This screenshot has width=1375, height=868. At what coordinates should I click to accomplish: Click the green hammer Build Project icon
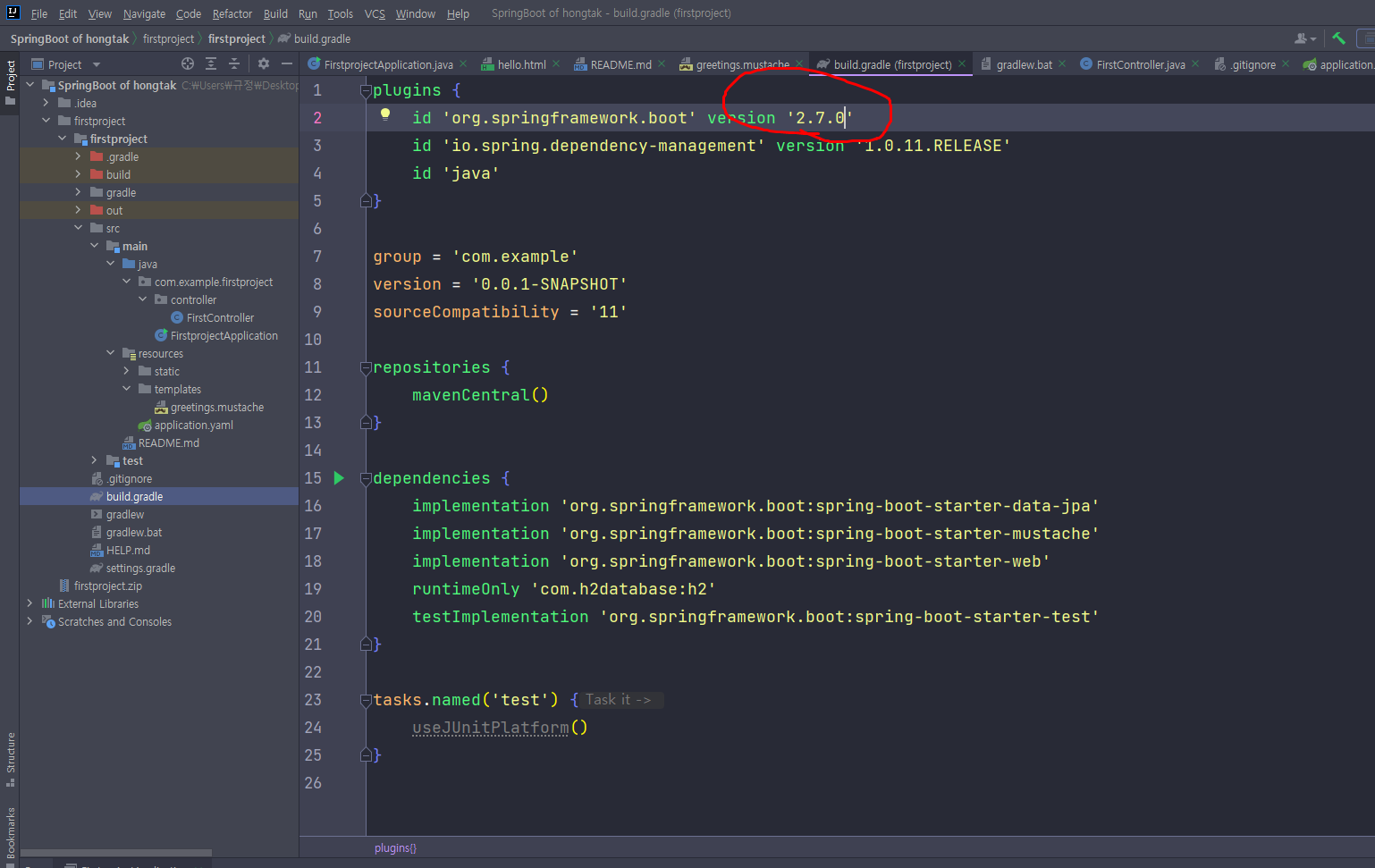pos(1338,38)
